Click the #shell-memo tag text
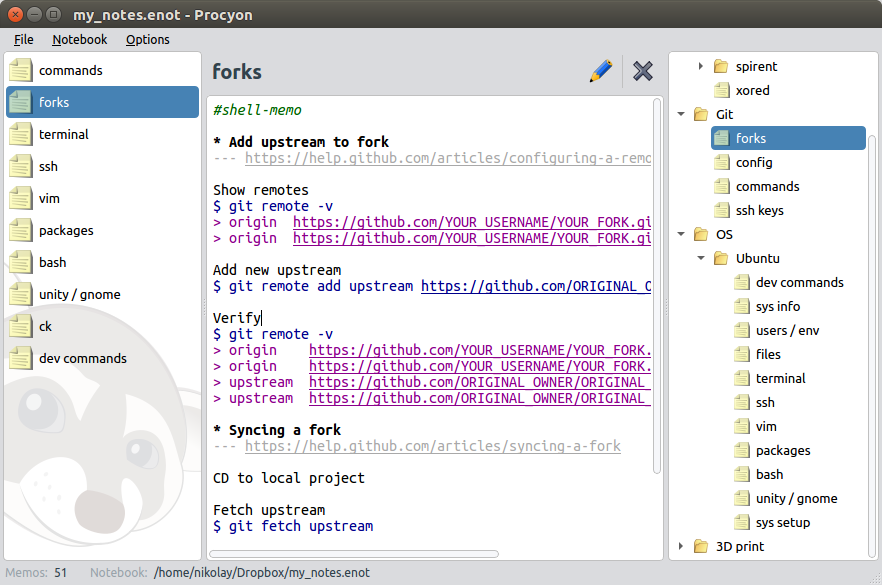 coord(257,110)
